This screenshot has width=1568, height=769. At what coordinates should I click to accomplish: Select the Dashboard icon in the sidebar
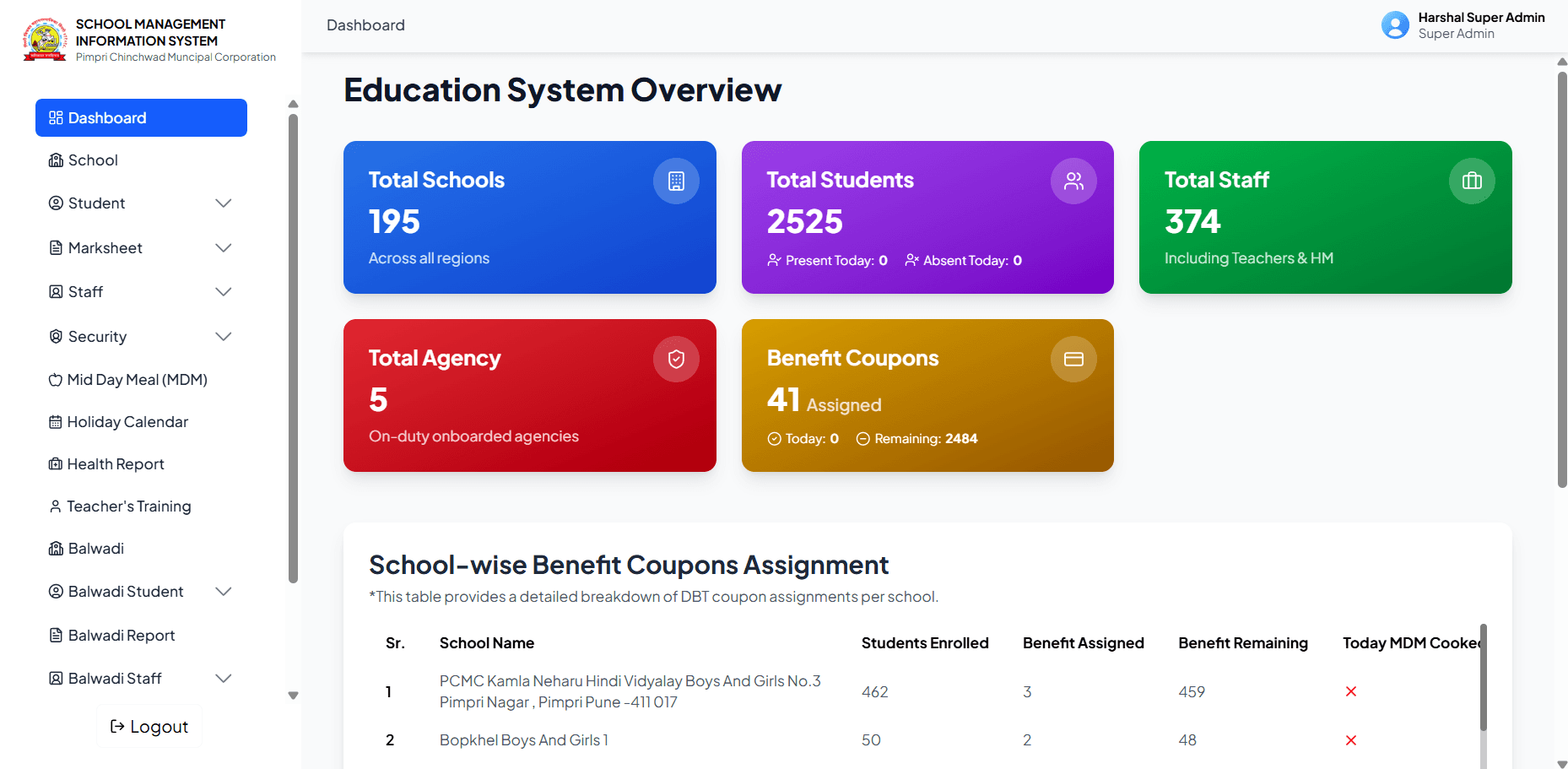[55, 117]
